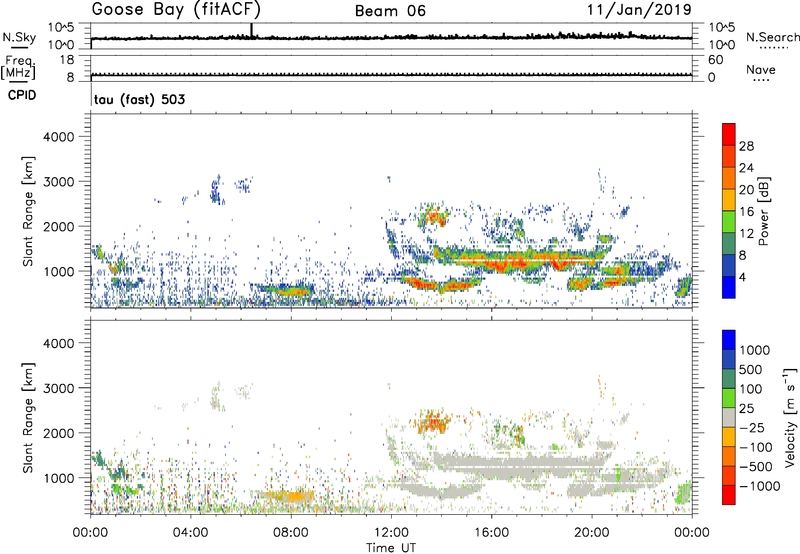The image size is (800, 554).
Task: Click the blue bottom of the Power color bar
Action: point(729,289)
